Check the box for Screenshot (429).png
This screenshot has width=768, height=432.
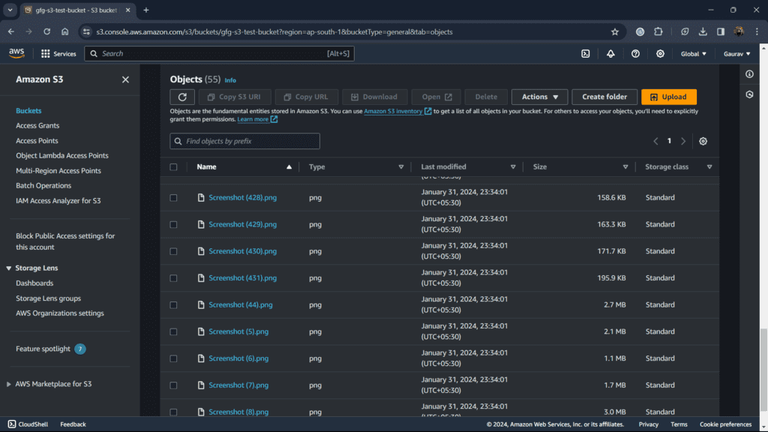coord(173,224)
